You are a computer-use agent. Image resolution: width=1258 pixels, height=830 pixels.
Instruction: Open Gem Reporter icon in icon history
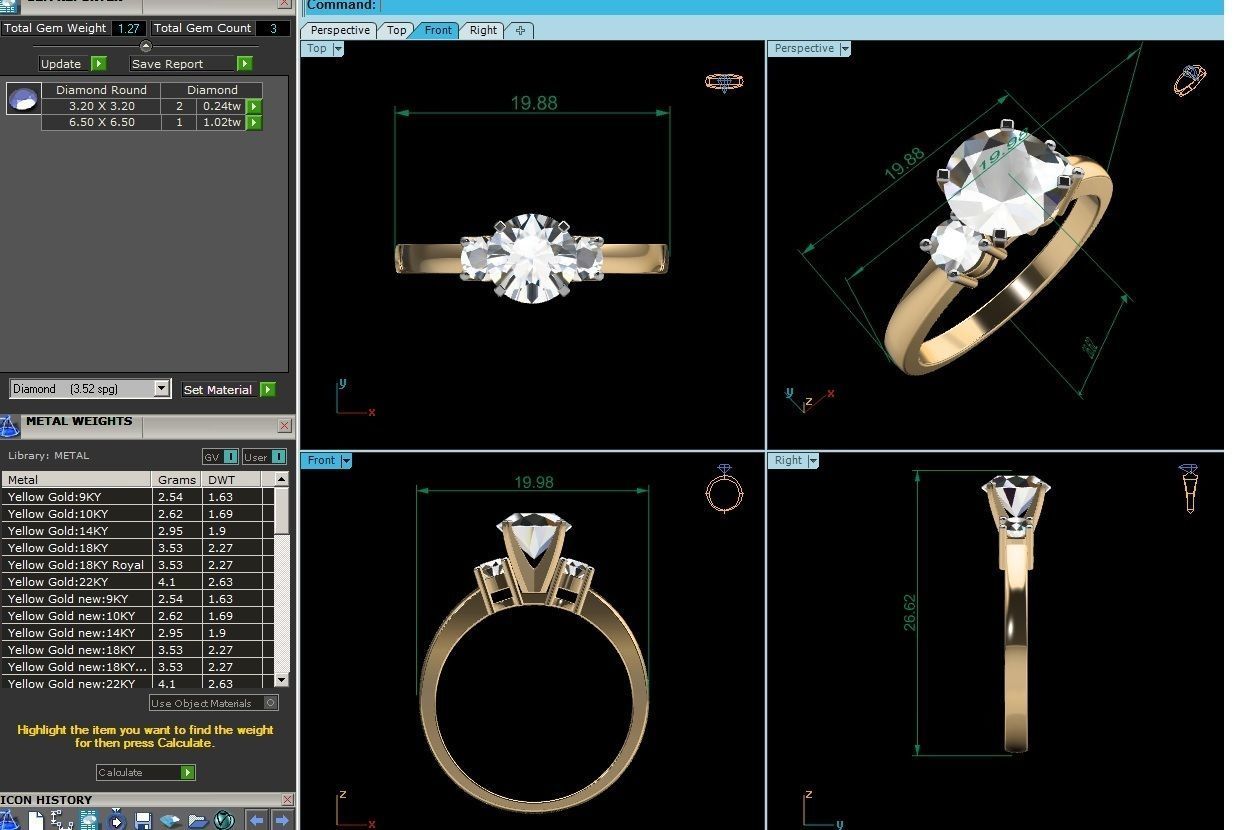pyautogui.click(x=89, y=820)
